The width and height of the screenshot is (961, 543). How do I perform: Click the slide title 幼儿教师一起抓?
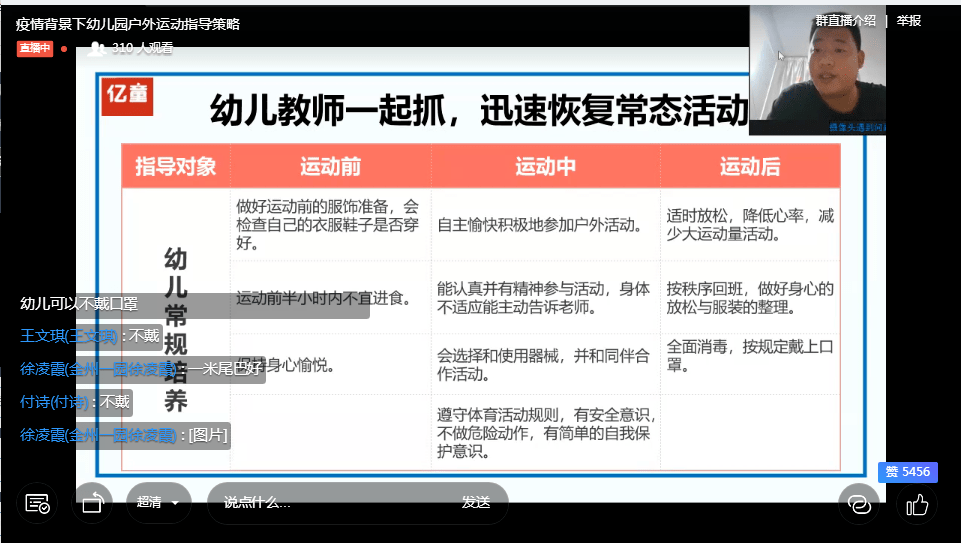pos(480,110)
